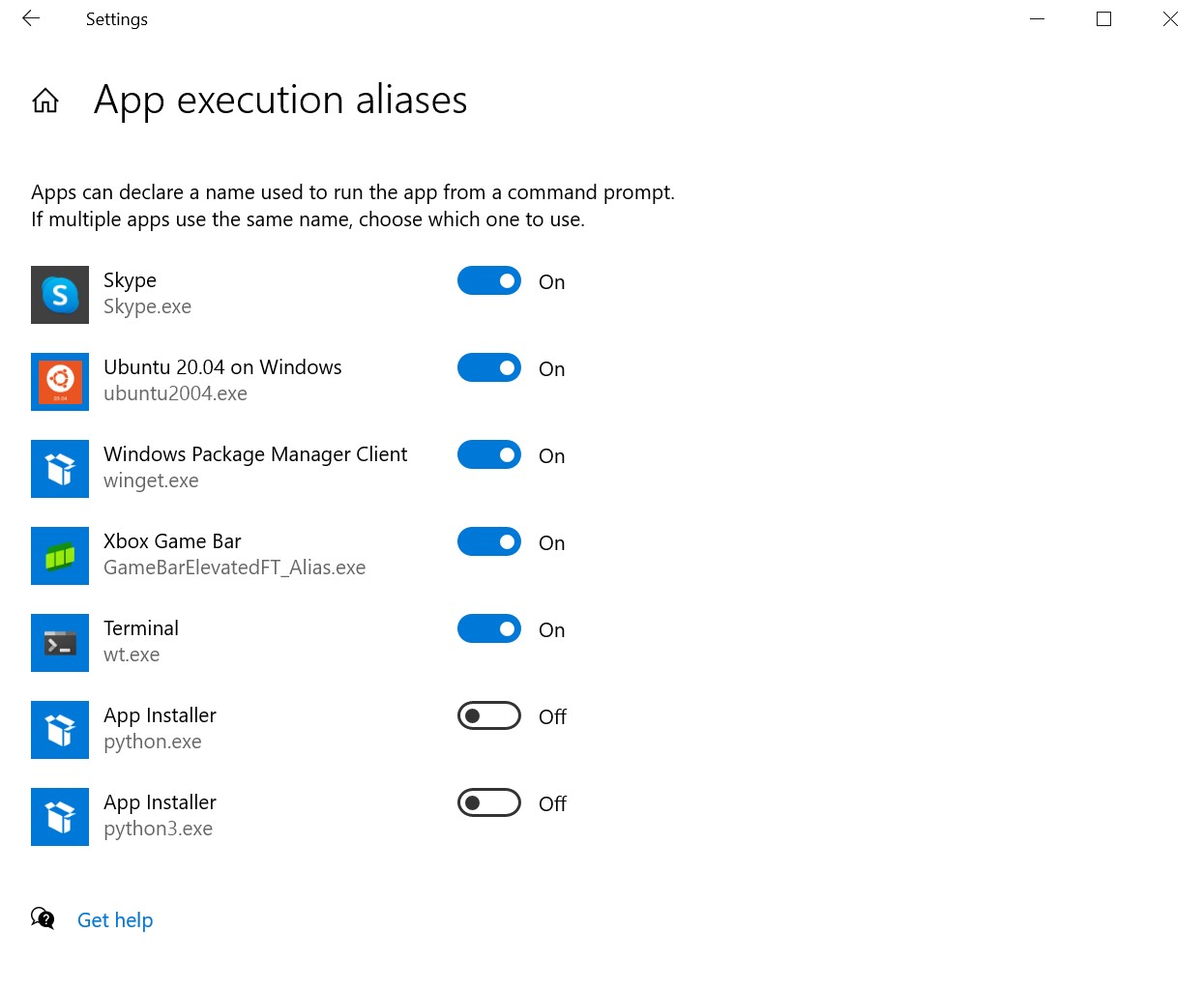The width and height of the screenshot is (1204, 990).
Task: Select the Windows Package Manager Client label
Action: 255,454
